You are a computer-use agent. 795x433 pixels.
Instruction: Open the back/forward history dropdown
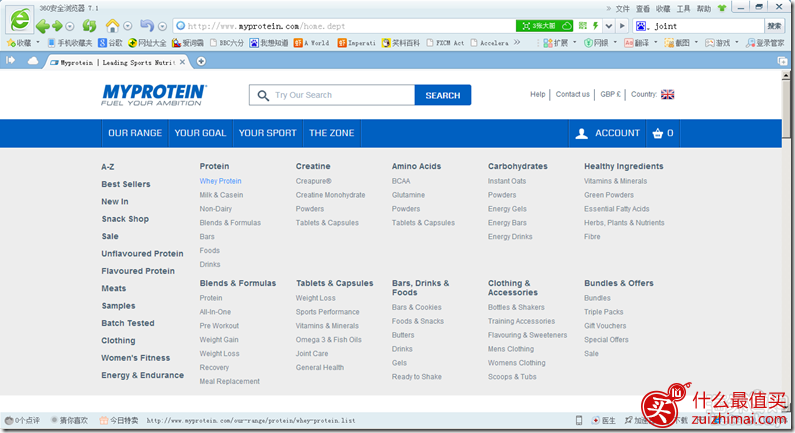tap(70, 26)
